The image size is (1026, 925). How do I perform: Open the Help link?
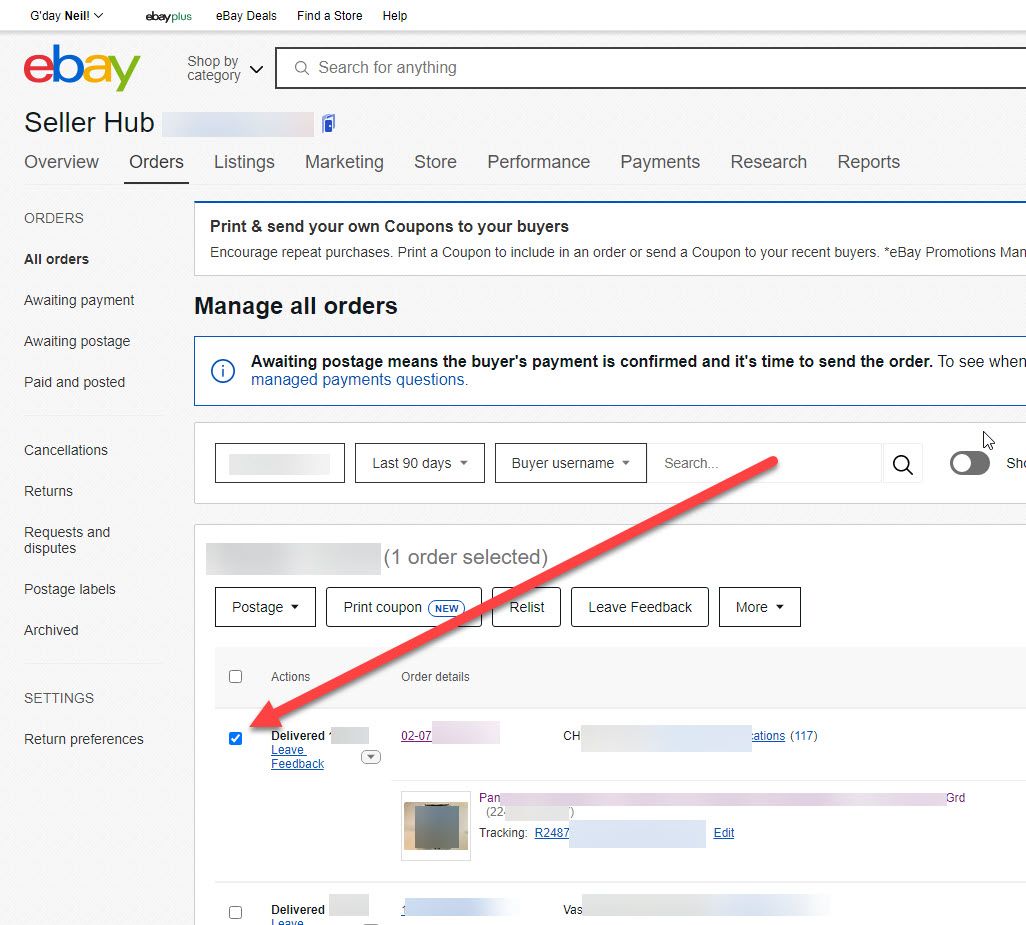[395, 16]
